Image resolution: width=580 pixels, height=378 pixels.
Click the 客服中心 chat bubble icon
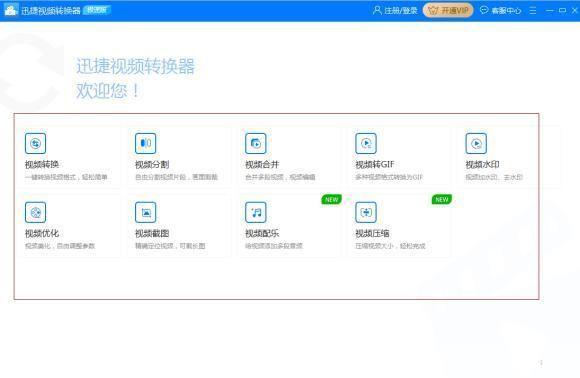coord(484,10)
